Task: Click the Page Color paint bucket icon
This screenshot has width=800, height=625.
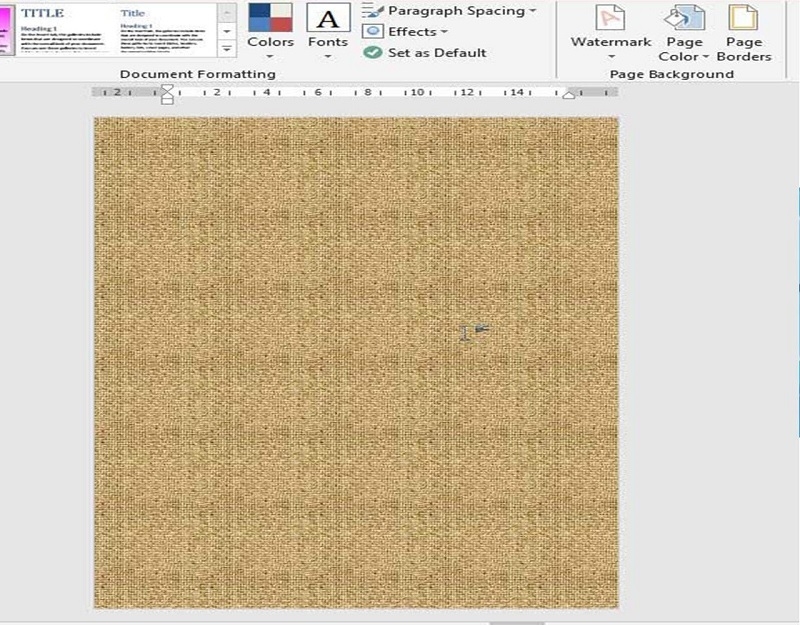Action: click(684, 18)
